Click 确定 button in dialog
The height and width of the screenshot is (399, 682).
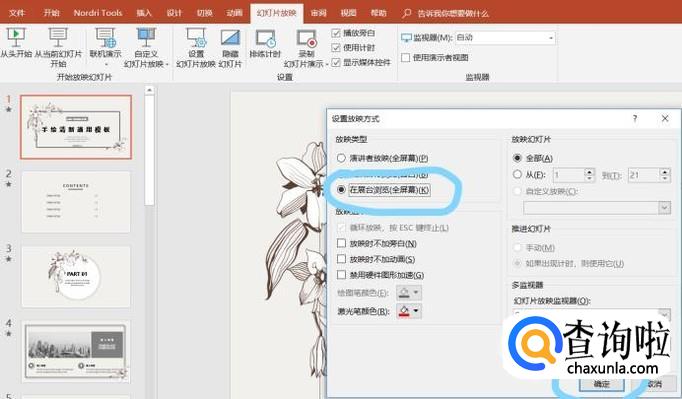coord(602,384)
